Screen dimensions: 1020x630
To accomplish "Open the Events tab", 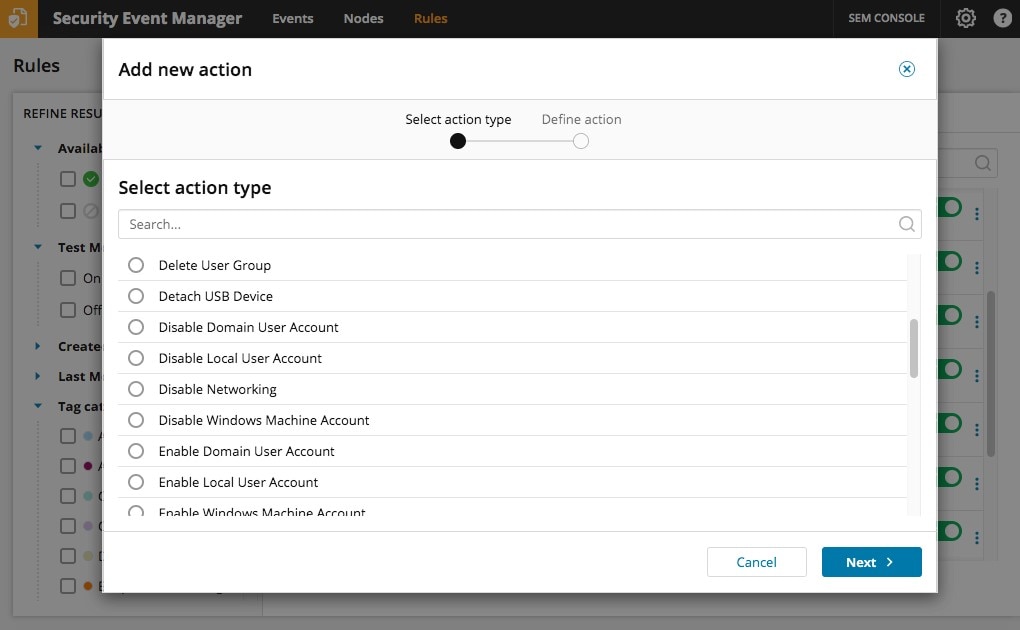I will 293,18.
